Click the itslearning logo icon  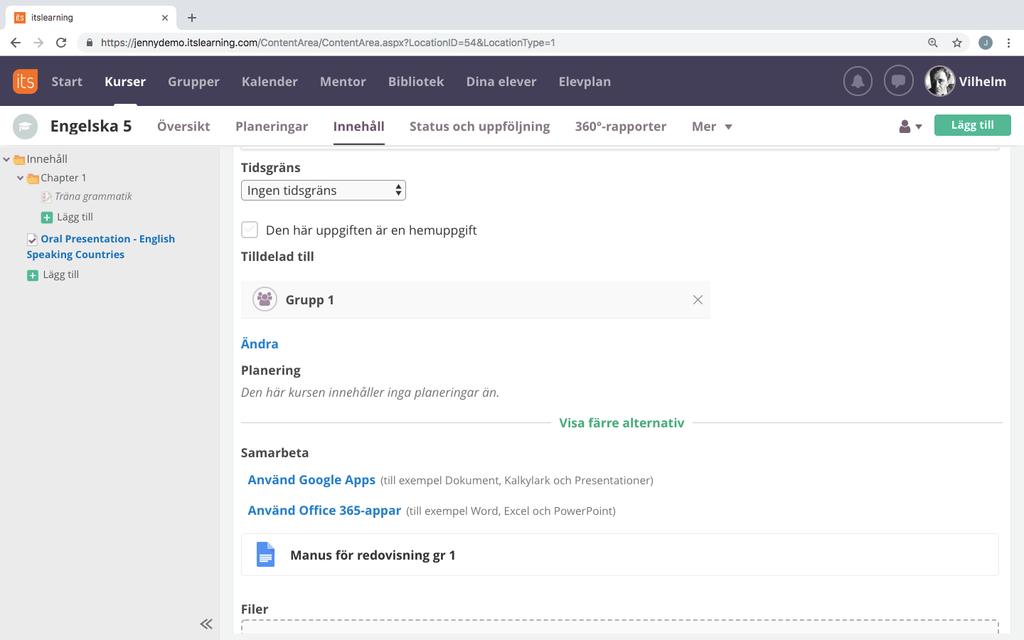pos(25,82)
